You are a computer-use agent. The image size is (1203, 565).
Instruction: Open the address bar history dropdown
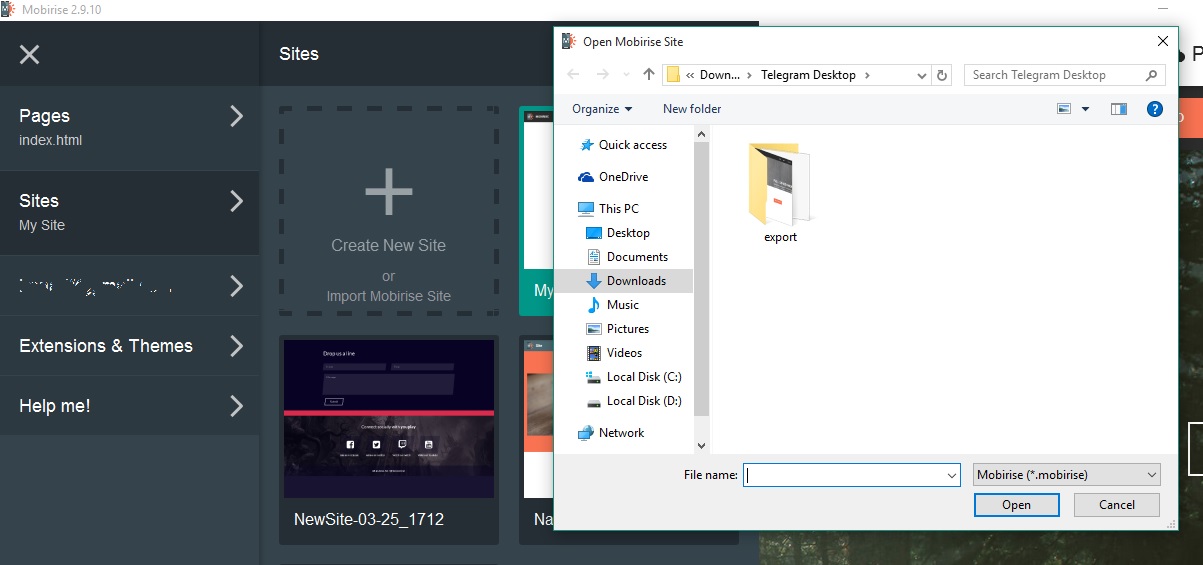pos(921,75)
